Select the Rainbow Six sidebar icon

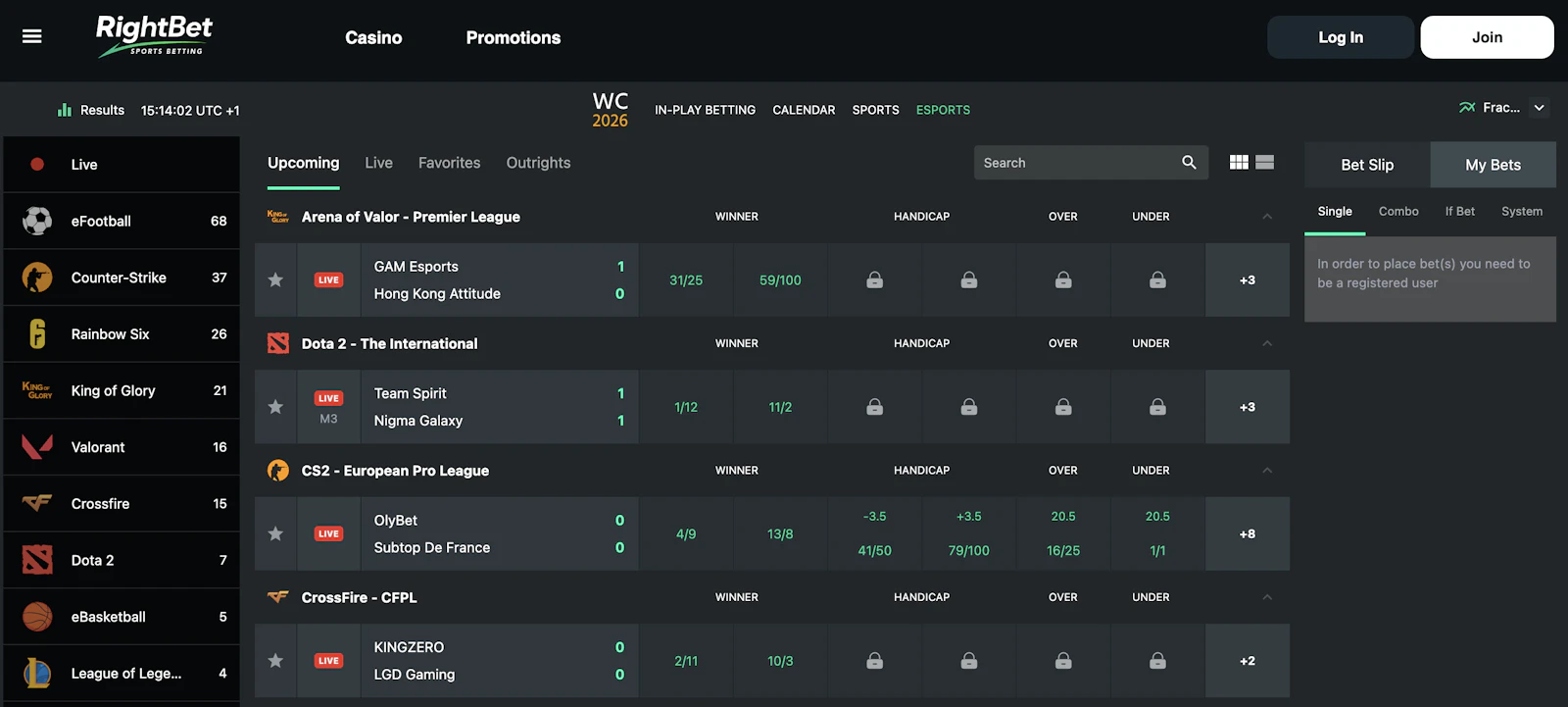tap(37, 334)
